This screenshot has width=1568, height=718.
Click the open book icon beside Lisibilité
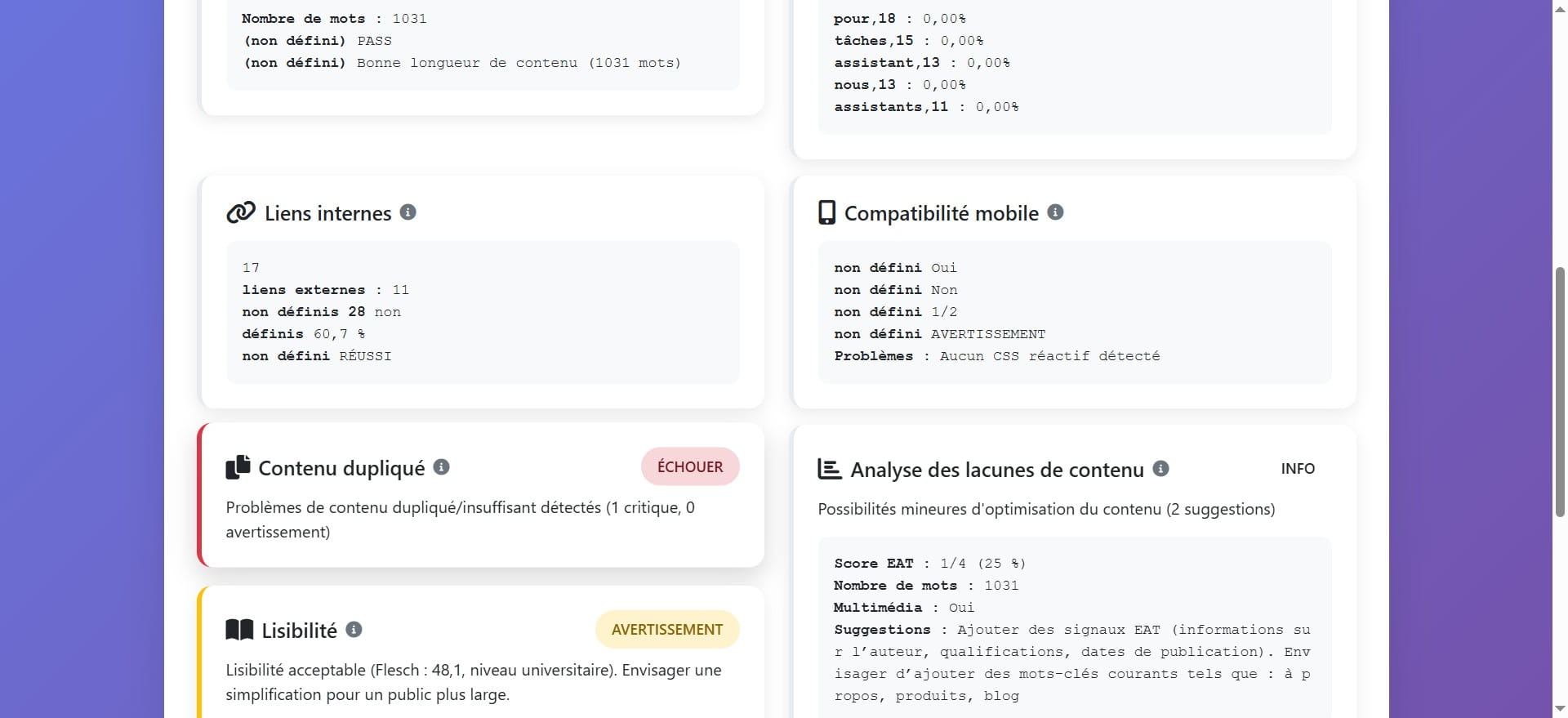(239, 630)
